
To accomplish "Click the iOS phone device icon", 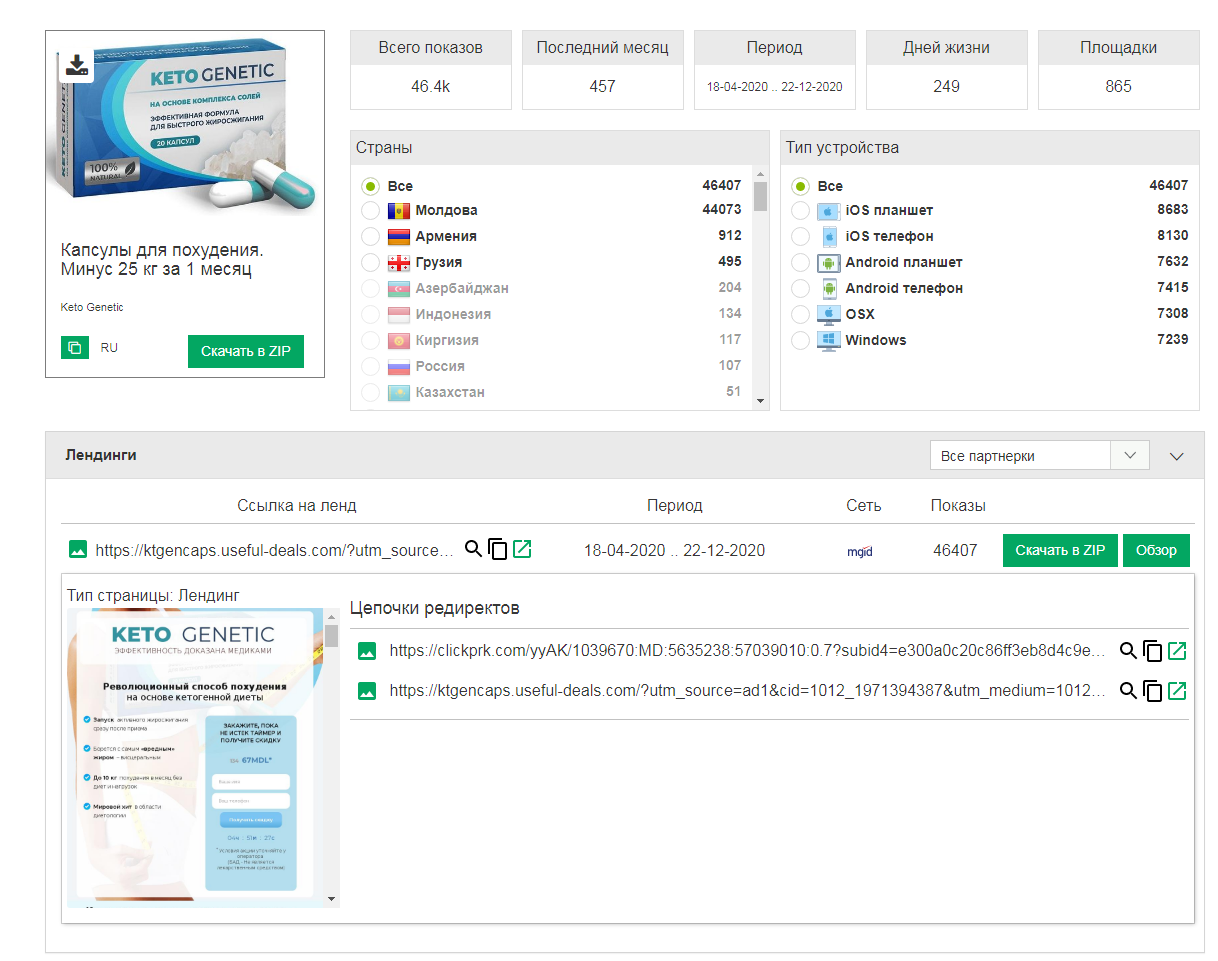I will point(828,237).
